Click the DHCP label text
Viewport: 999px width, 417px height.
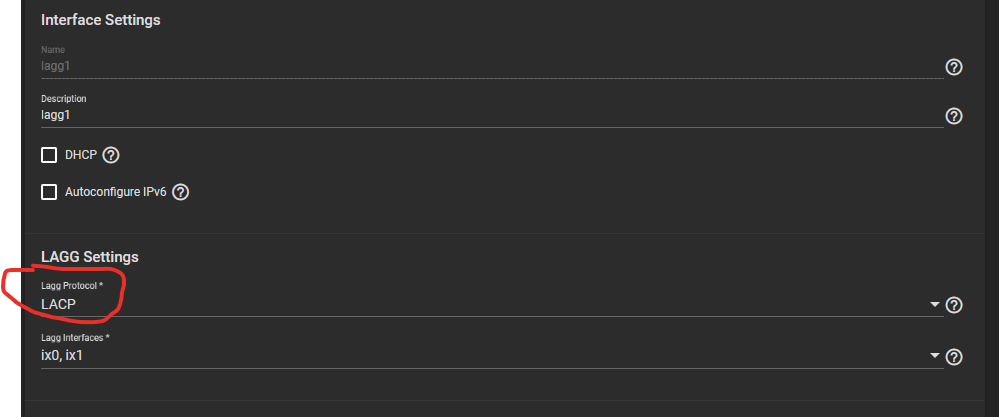pos(80,155)
